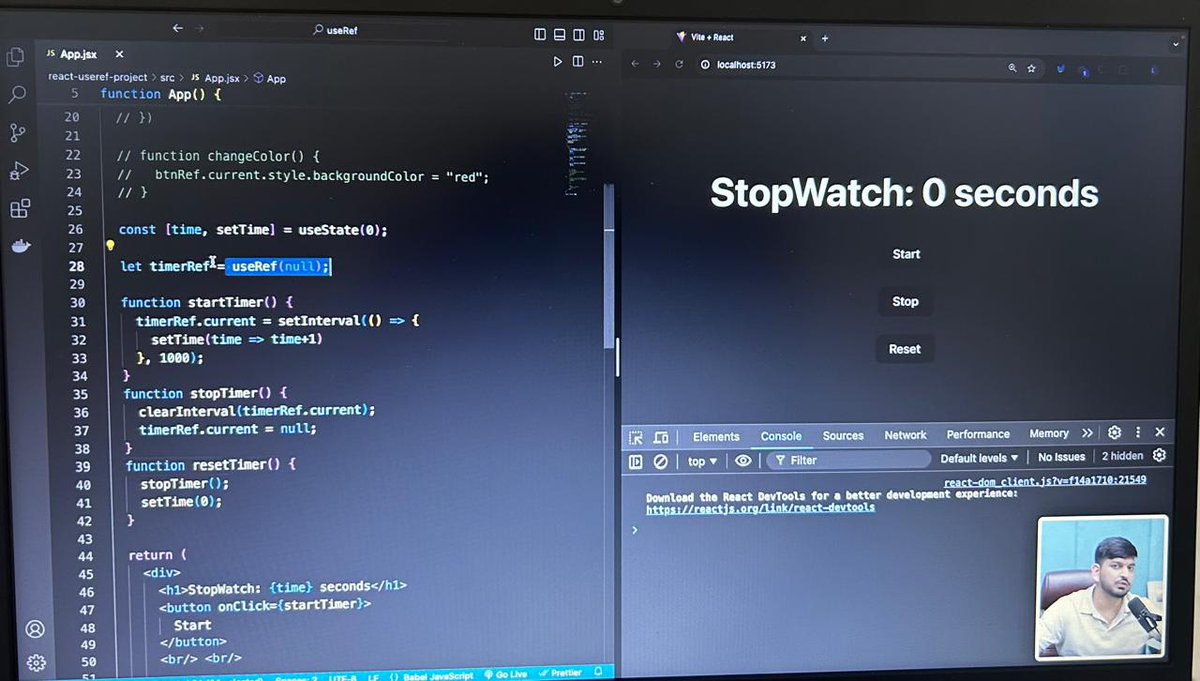
Task: Click src folder in the breadcrumb
Action: click(x=167, y=77)
